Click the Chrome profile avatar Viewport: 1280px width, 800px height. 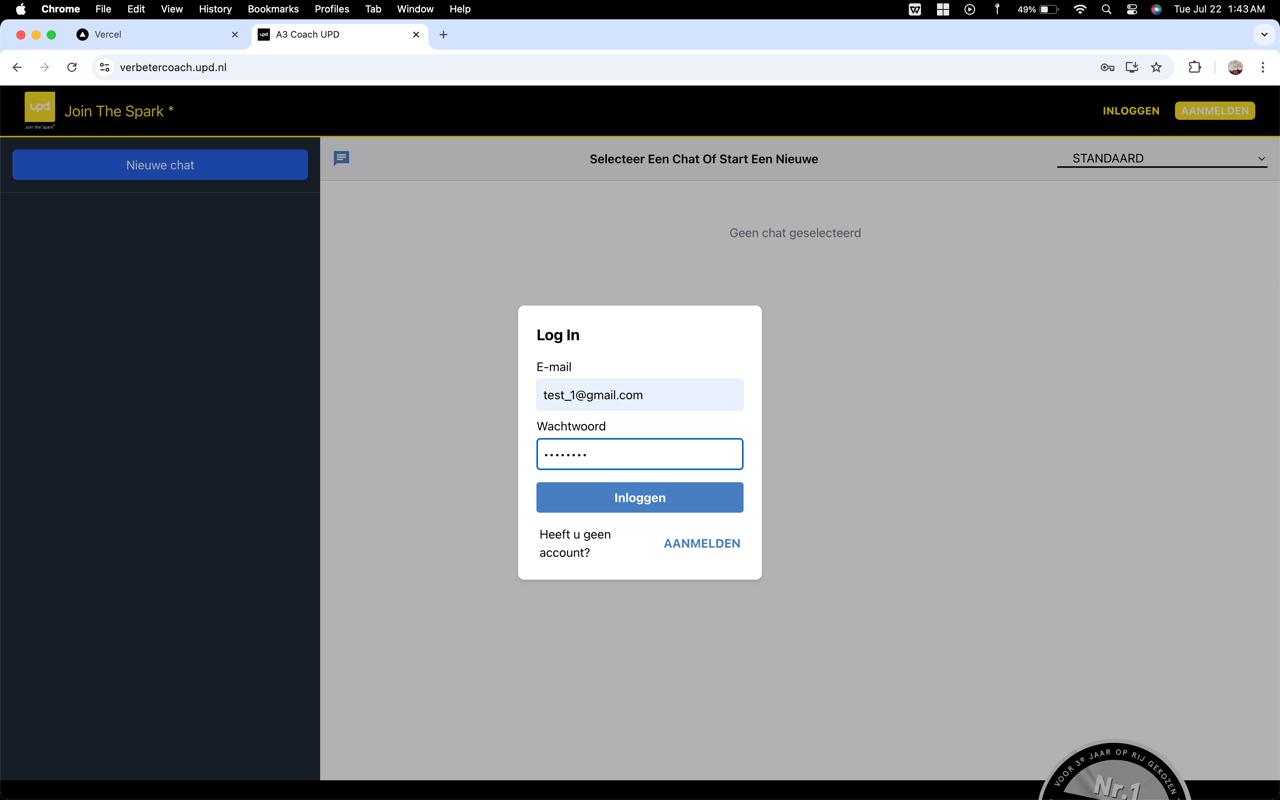[x=1233, y=67]
